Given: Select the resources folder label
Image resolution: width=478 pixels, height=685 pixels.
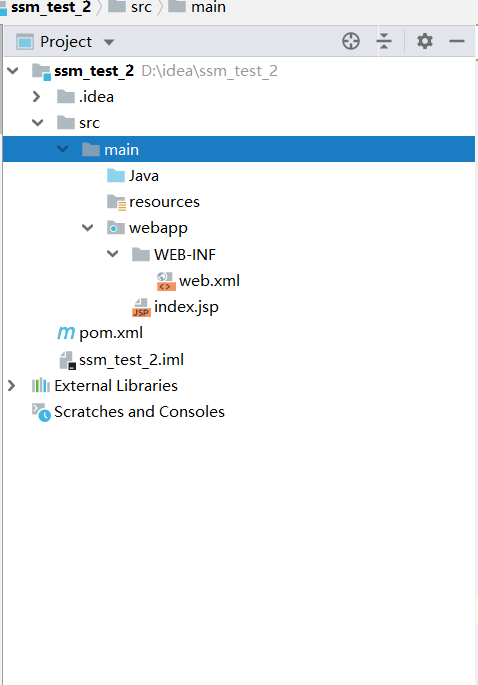Looking at the screenshot, I should 164,202.
